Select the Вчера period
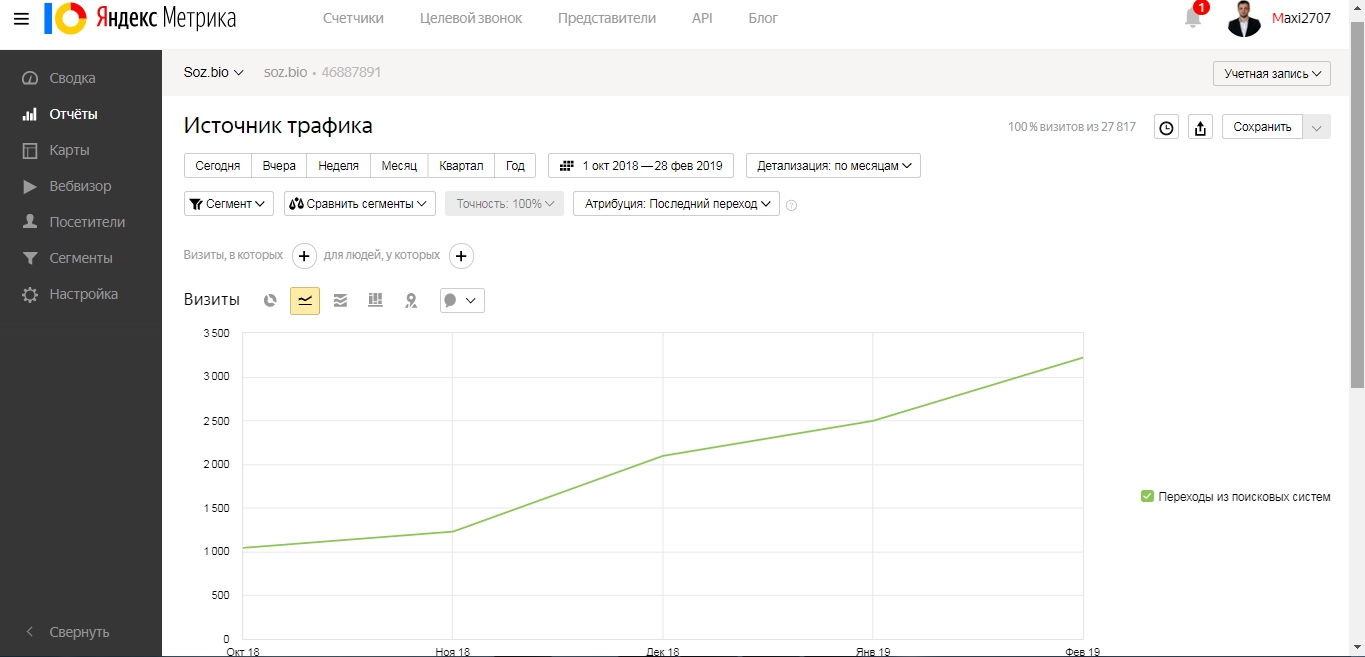Screen dimensions: 1365x657 [279, 166]
